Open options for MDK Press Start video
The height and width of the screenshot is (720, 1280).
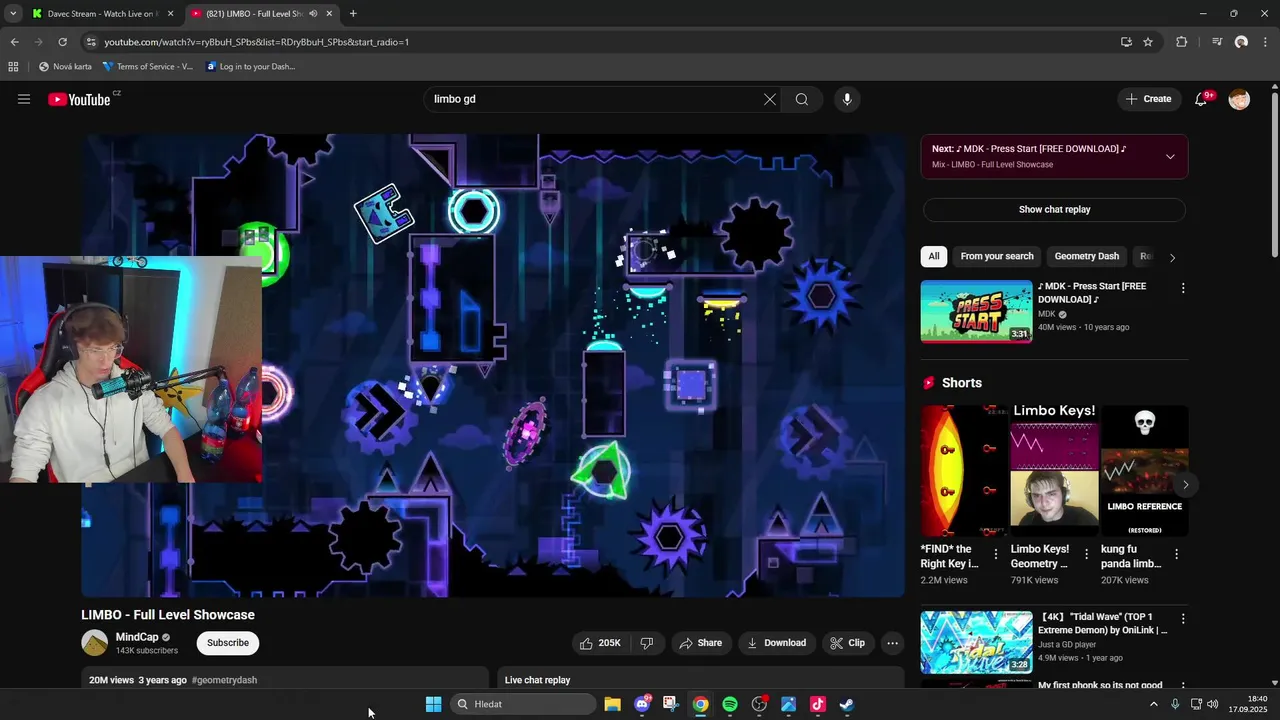(x=1183, y=288)
